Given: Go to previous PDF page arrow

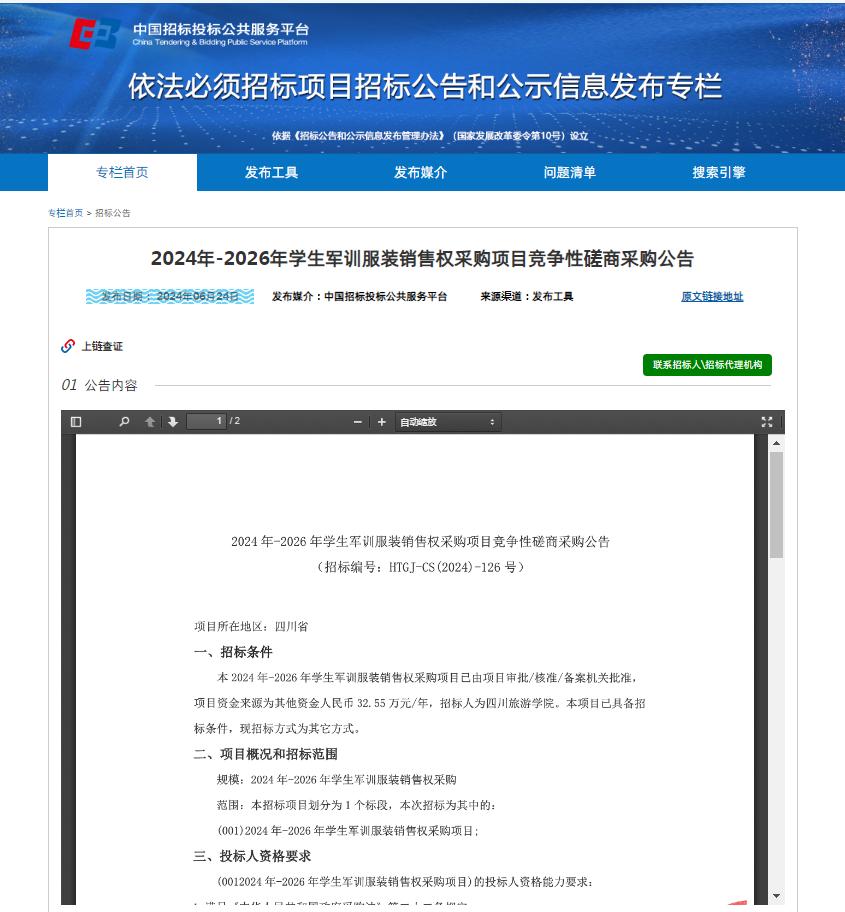Looking at the screenshot, I should tap(149, 422).
